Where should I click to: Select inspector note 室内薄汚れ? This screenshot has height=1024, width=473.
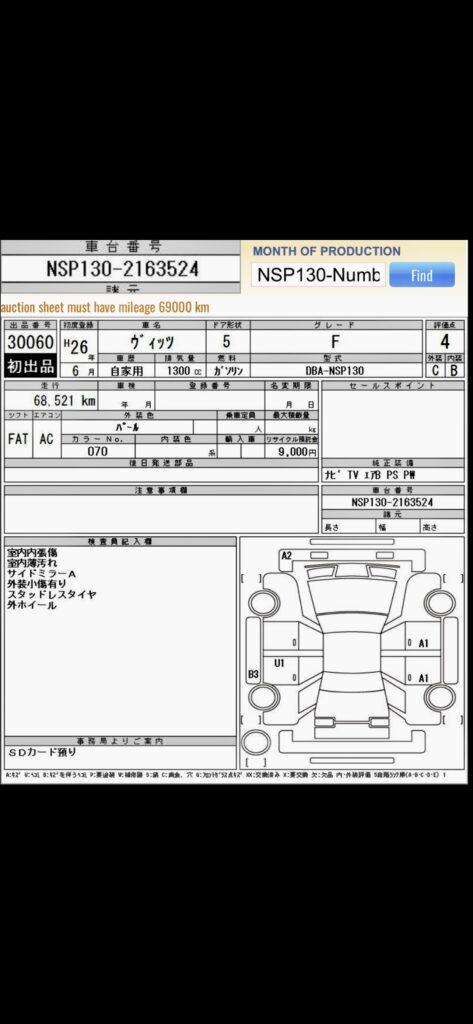point(31,563)
